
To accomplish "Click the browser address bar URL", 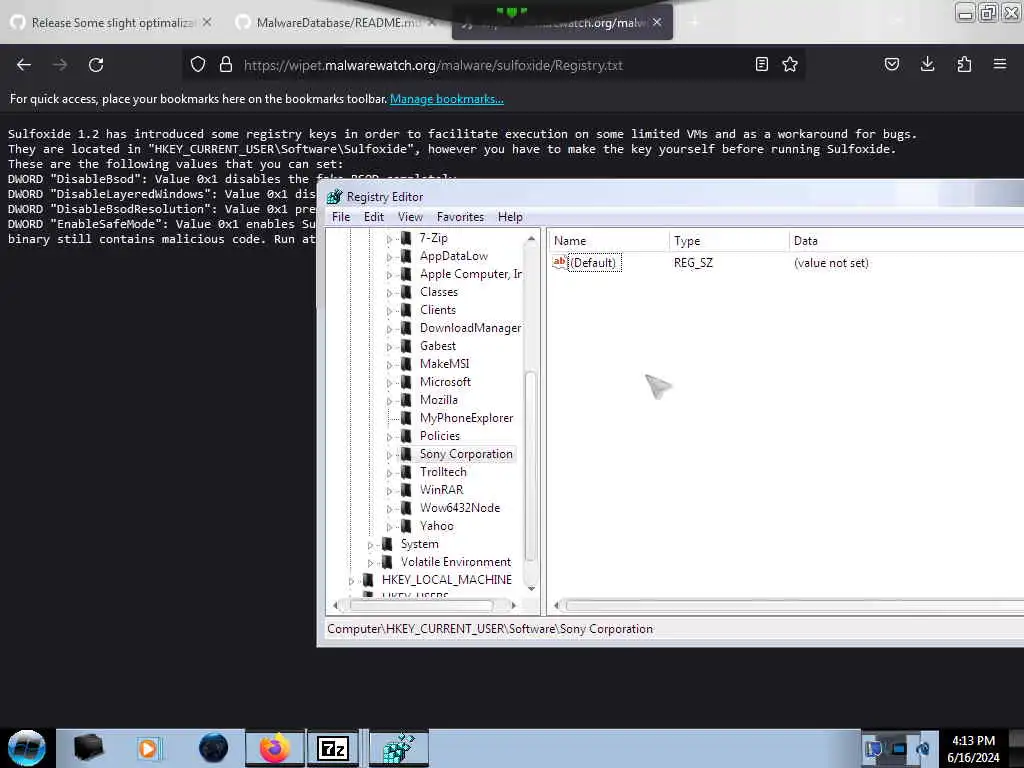I will (x=433, y=65).
